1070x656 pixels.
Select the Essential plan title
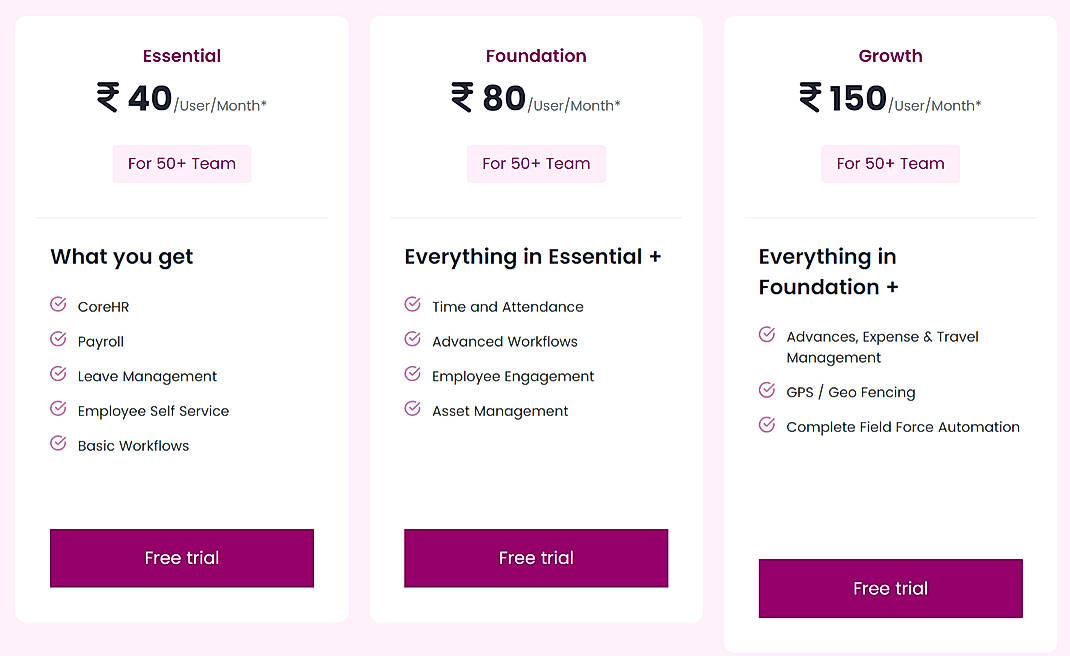pos(181,56)
